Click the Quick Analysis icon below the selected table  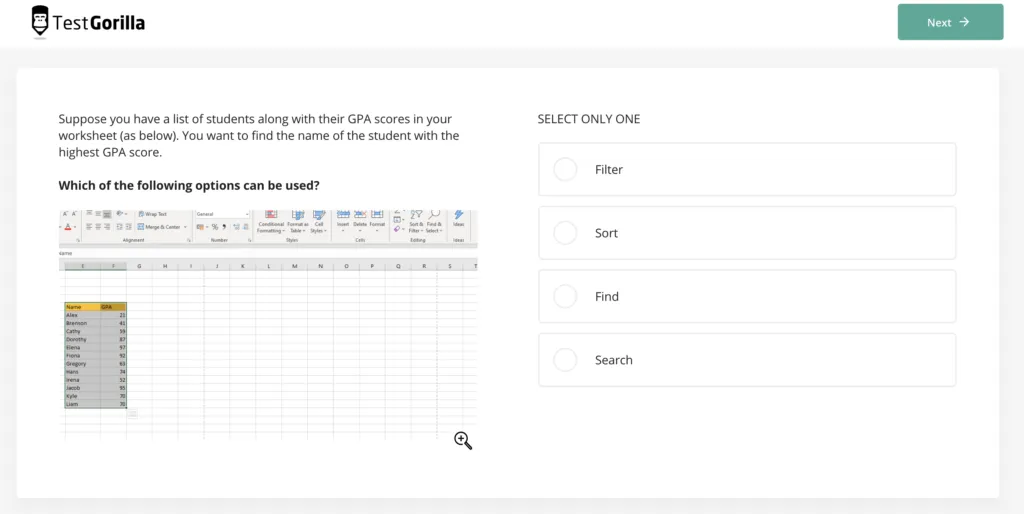133,413
